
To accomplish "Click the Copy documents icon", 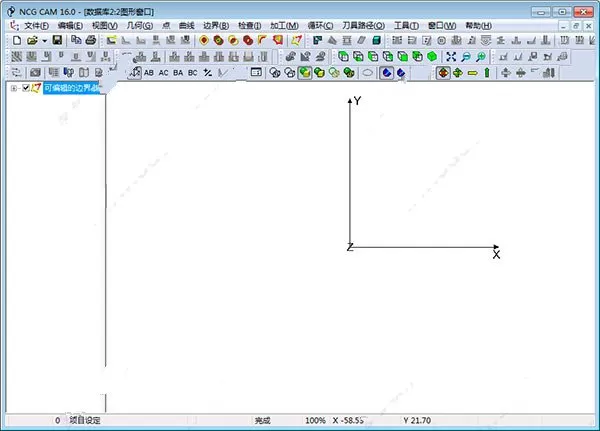I will pos(76,40).
